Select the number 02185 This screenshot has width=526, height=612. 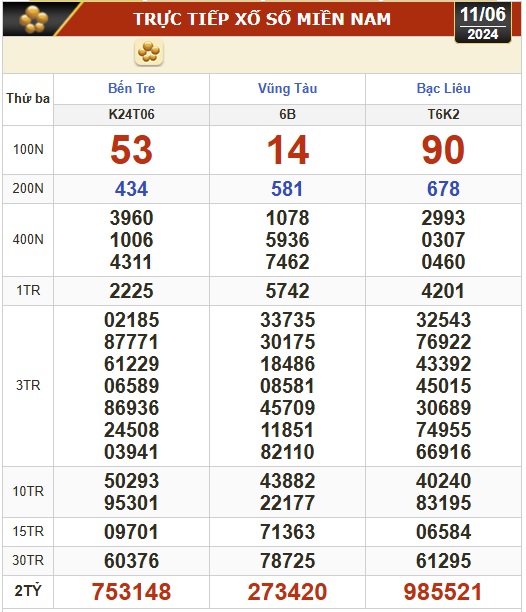(132, 320)
